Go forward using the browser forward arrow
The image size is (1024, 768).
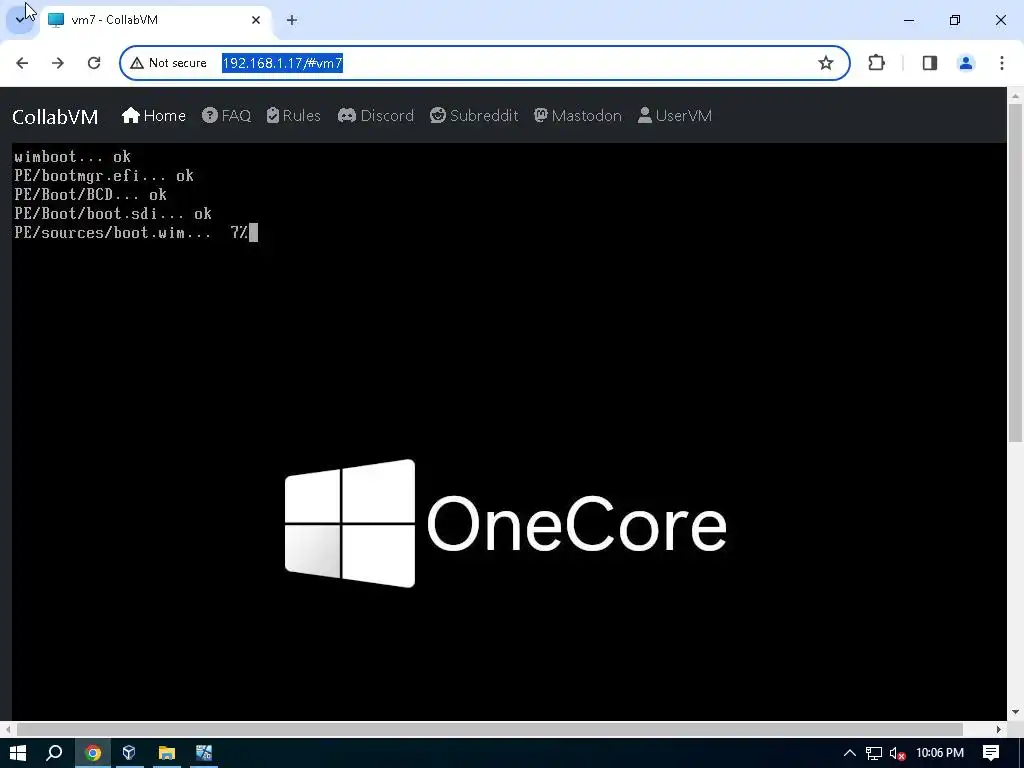[x=58, y=63]
